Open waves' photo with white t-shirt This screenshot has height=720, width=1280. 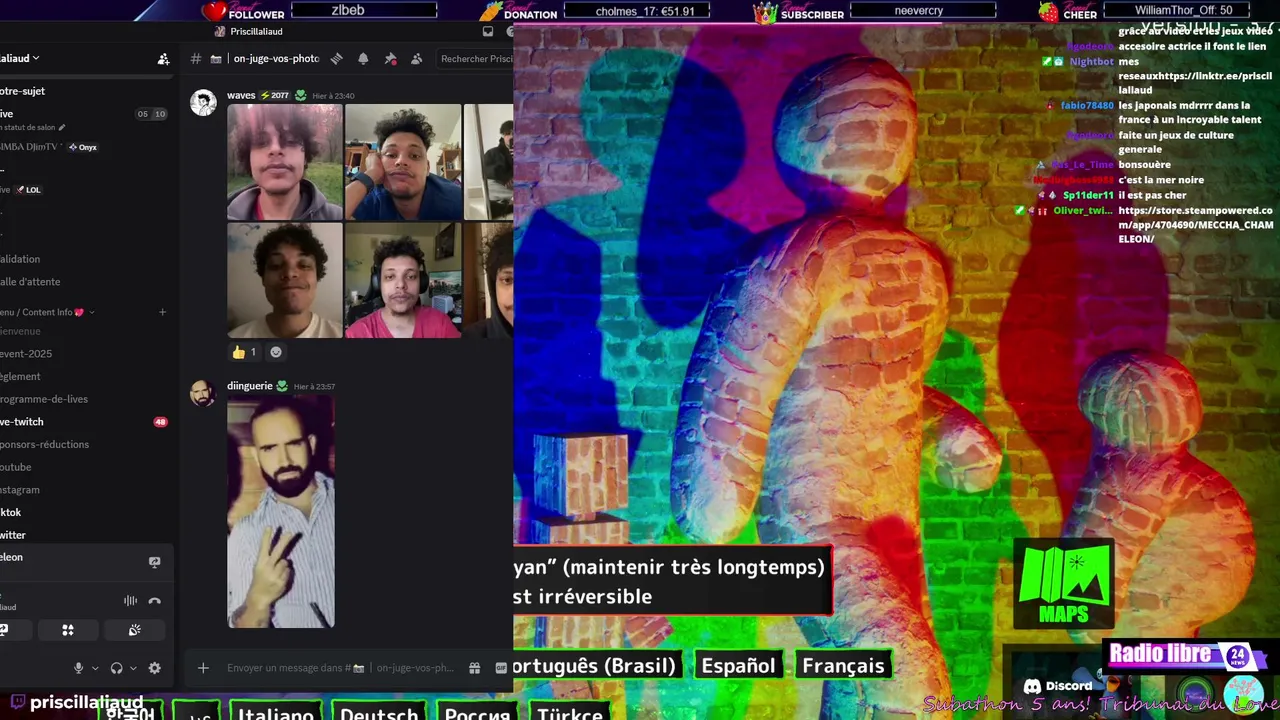(285, 280)
